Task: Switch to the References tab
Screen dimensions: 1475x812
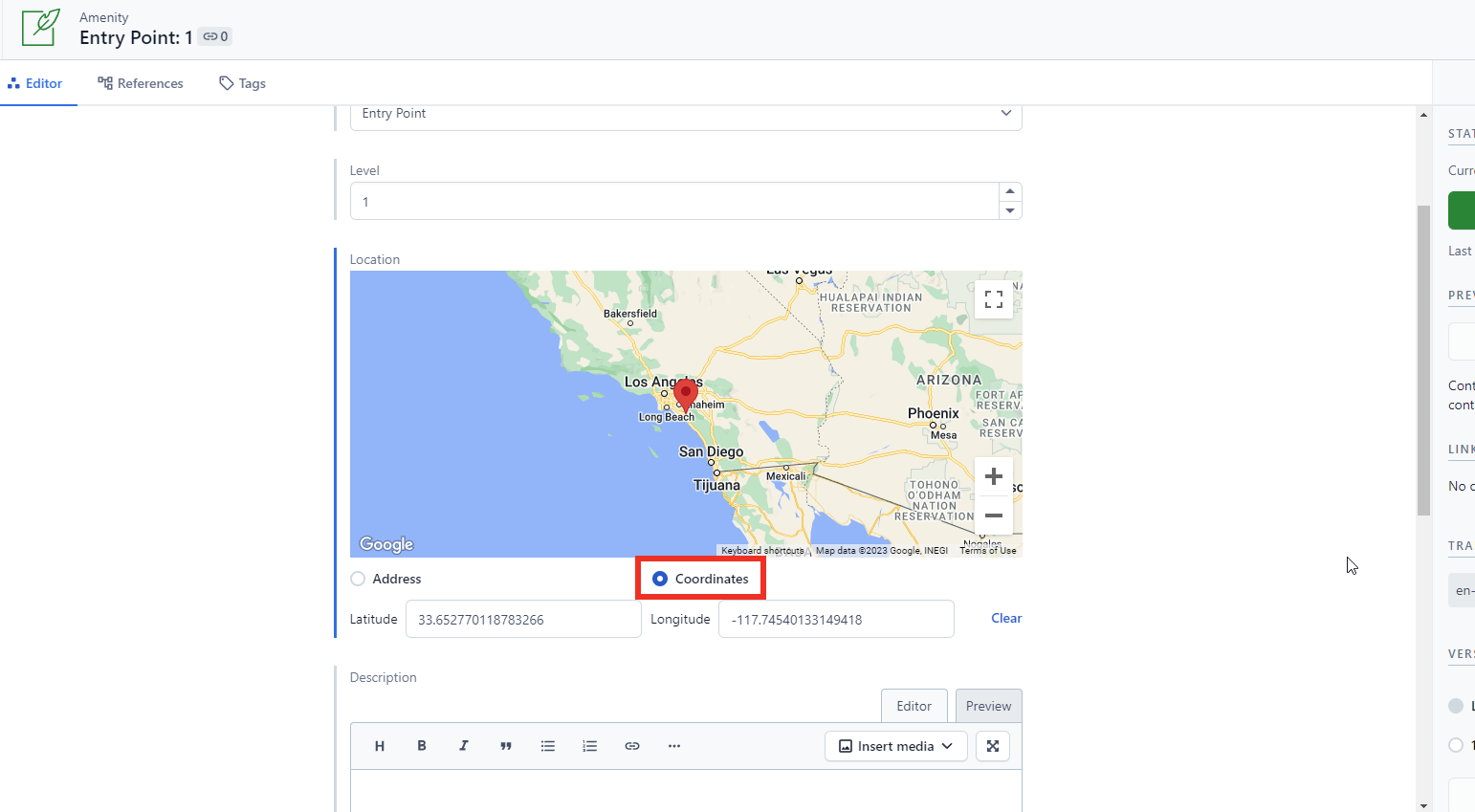Action: pos(140,83)
